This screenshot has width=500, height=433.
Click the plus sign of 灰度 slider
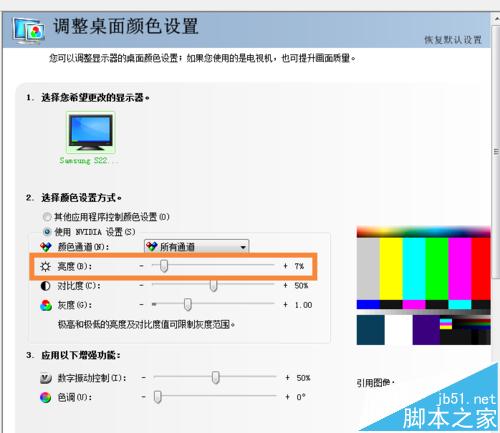click(285, 305)
